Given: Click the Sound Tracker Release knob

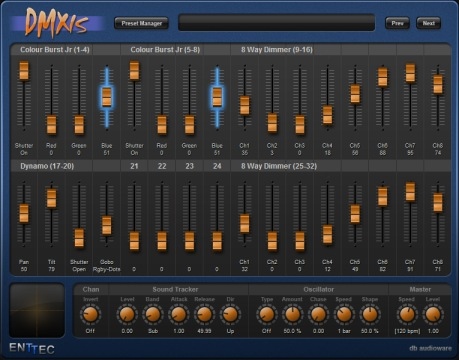Looking at the screenshot, I should [204, 315].
